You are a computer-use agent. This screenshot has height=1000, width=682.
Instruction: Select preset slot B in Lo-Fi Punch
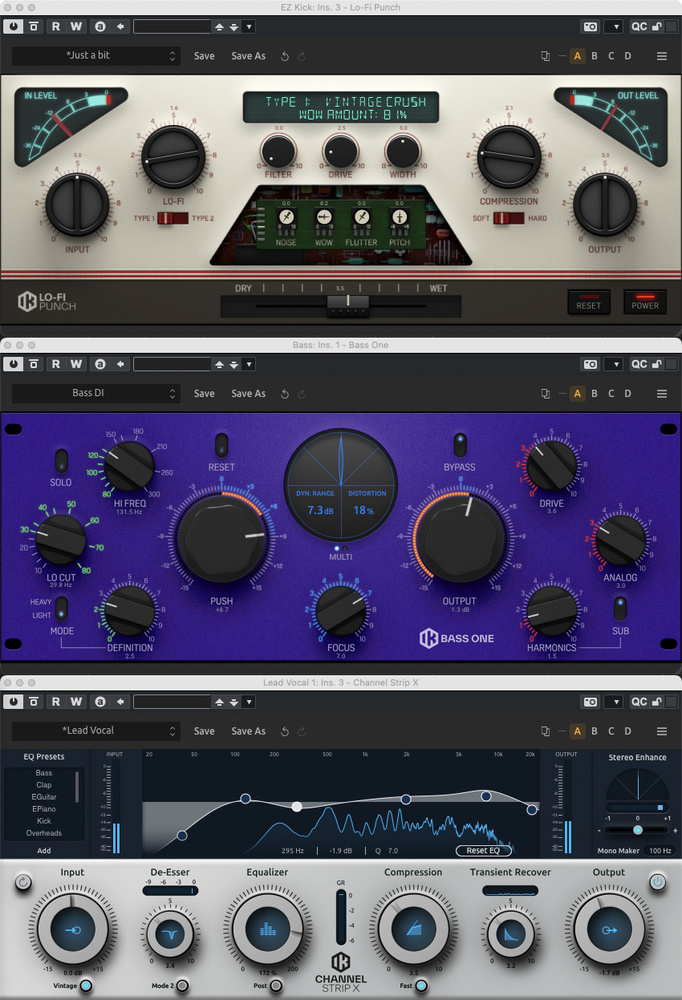click(x=594, y=56)
